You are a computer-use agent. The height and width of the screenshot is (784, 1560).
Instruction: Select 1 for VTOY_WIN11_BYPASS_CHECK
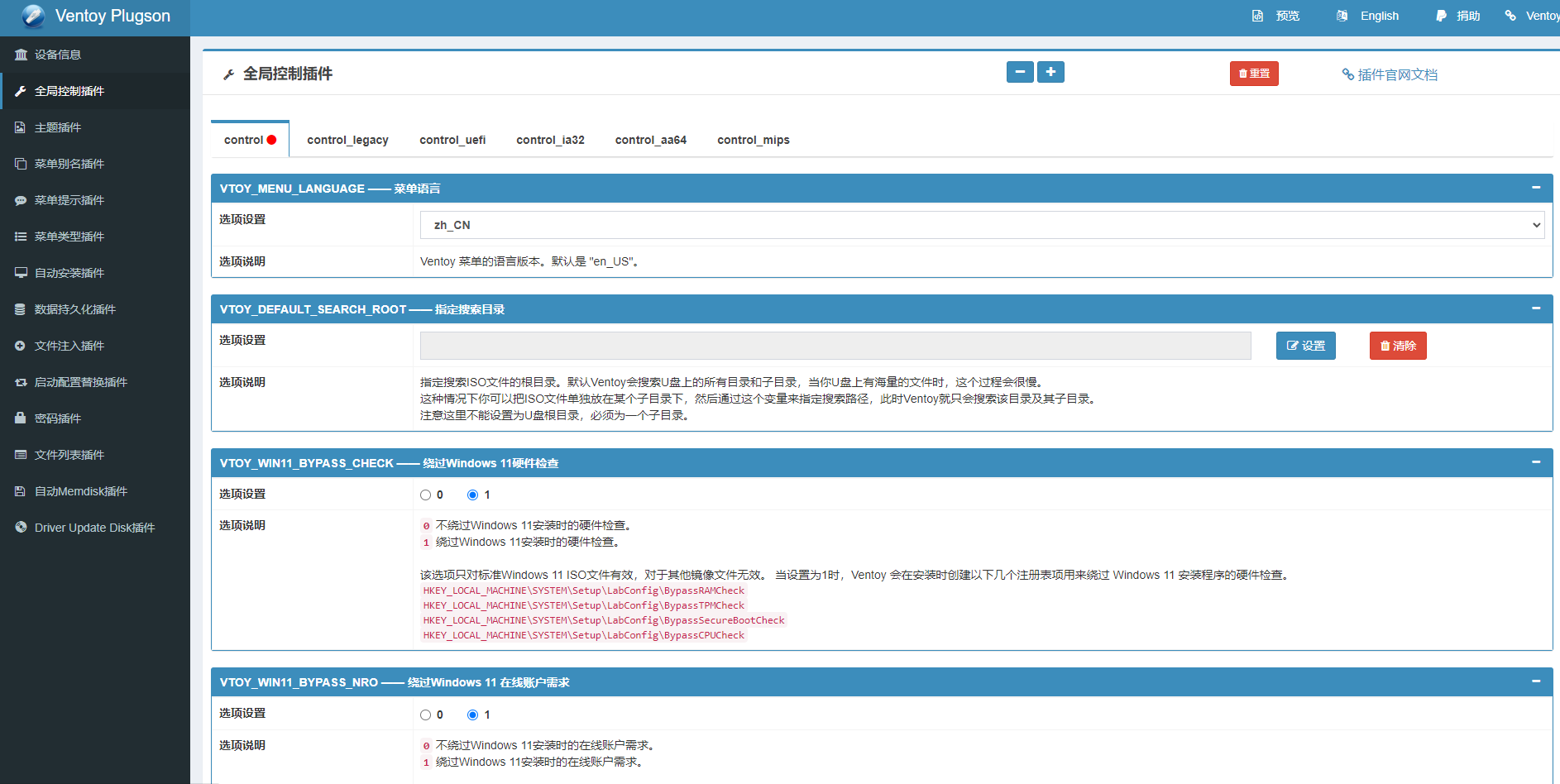coord(472,495)
